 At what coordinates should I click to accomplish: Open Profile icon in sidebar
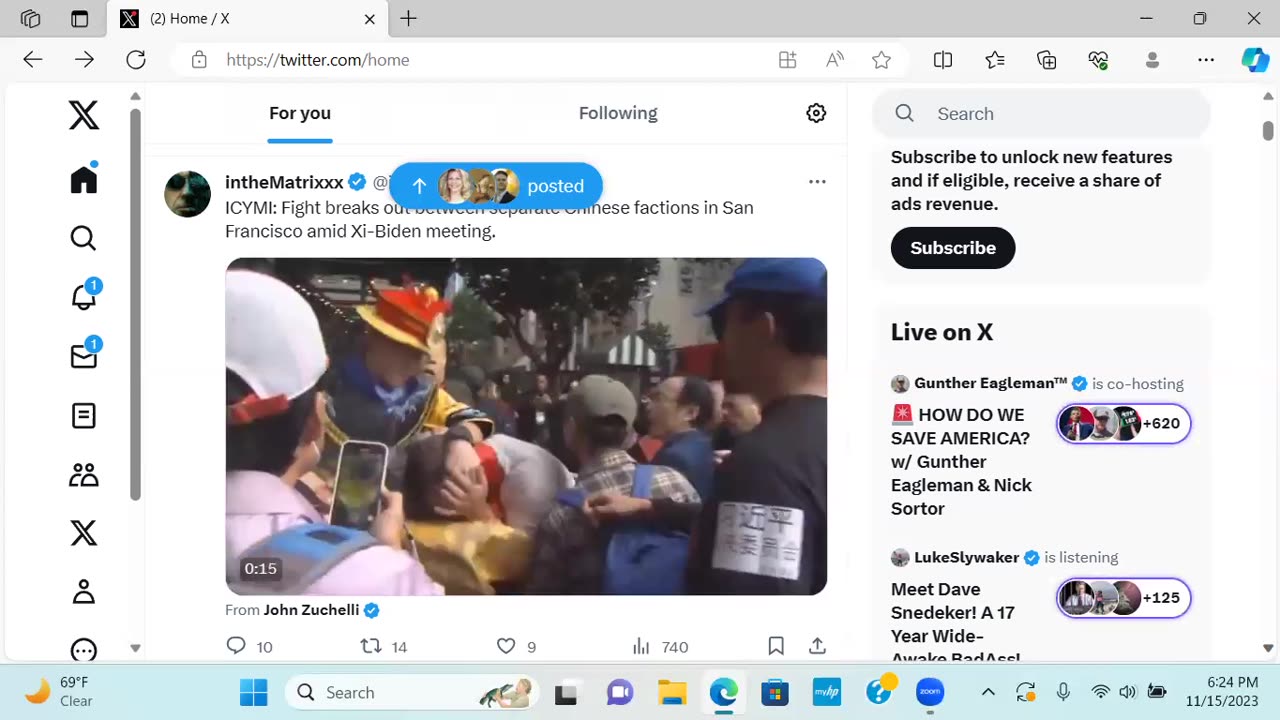coord(84,592)
